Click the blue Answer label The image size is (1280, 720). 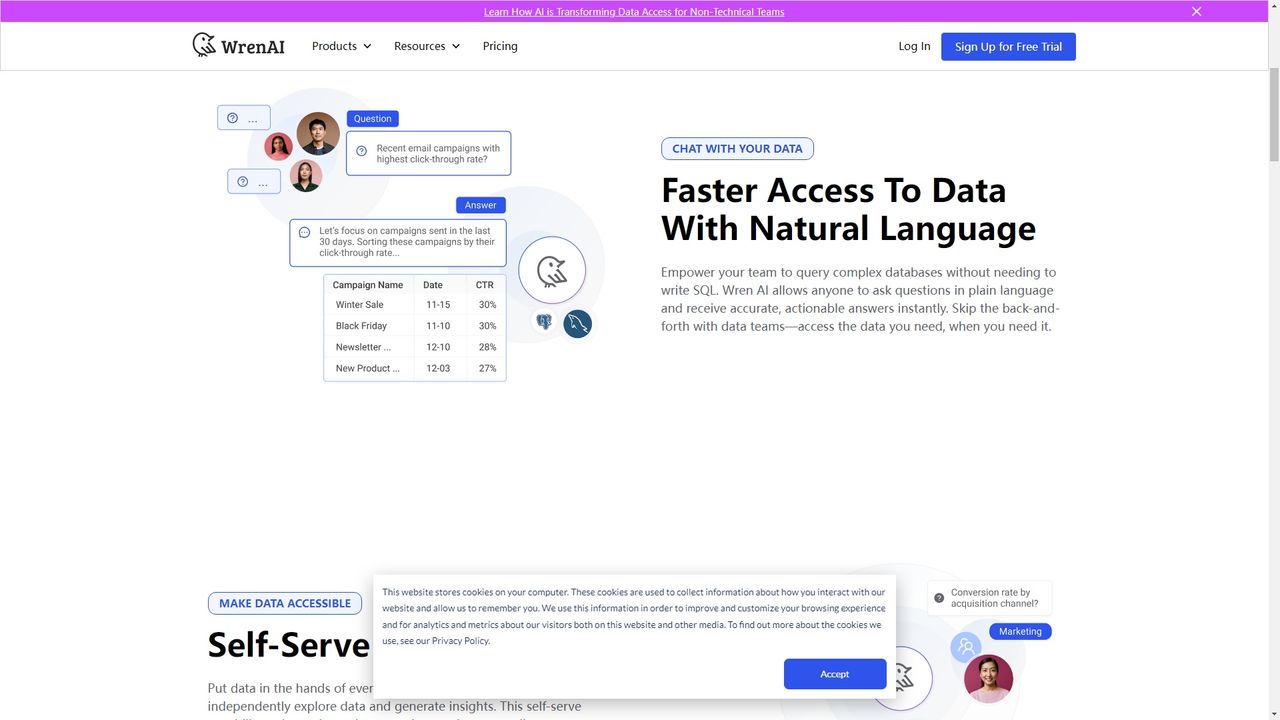[480, 205]
